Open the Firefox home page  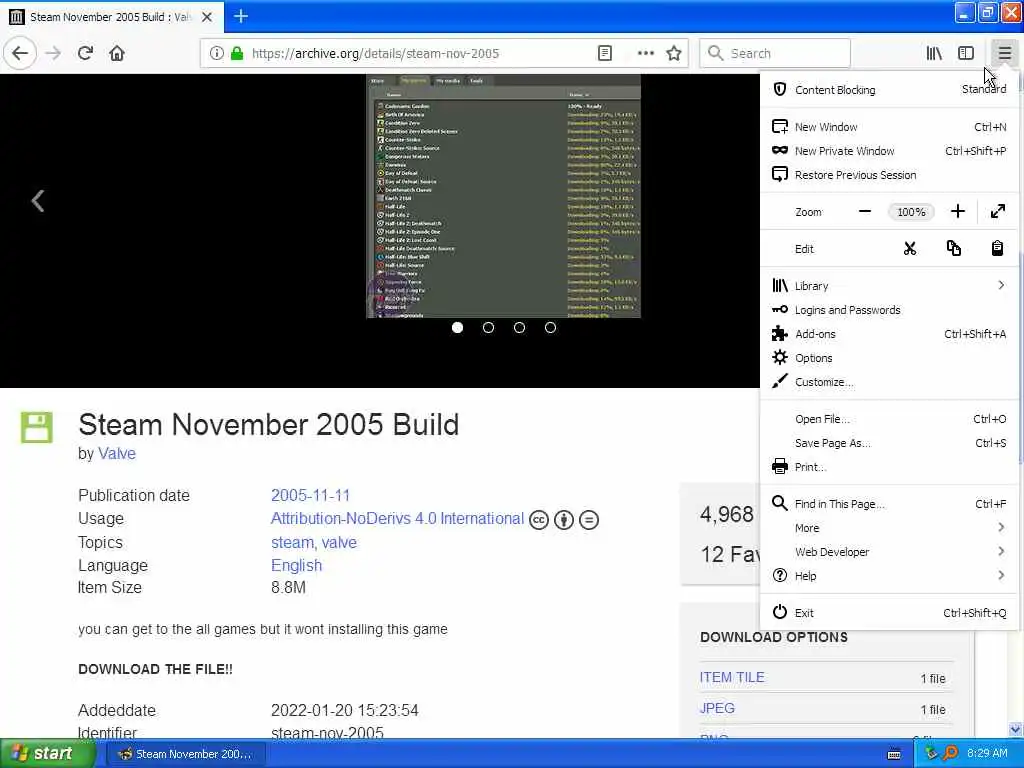[117, 53]
